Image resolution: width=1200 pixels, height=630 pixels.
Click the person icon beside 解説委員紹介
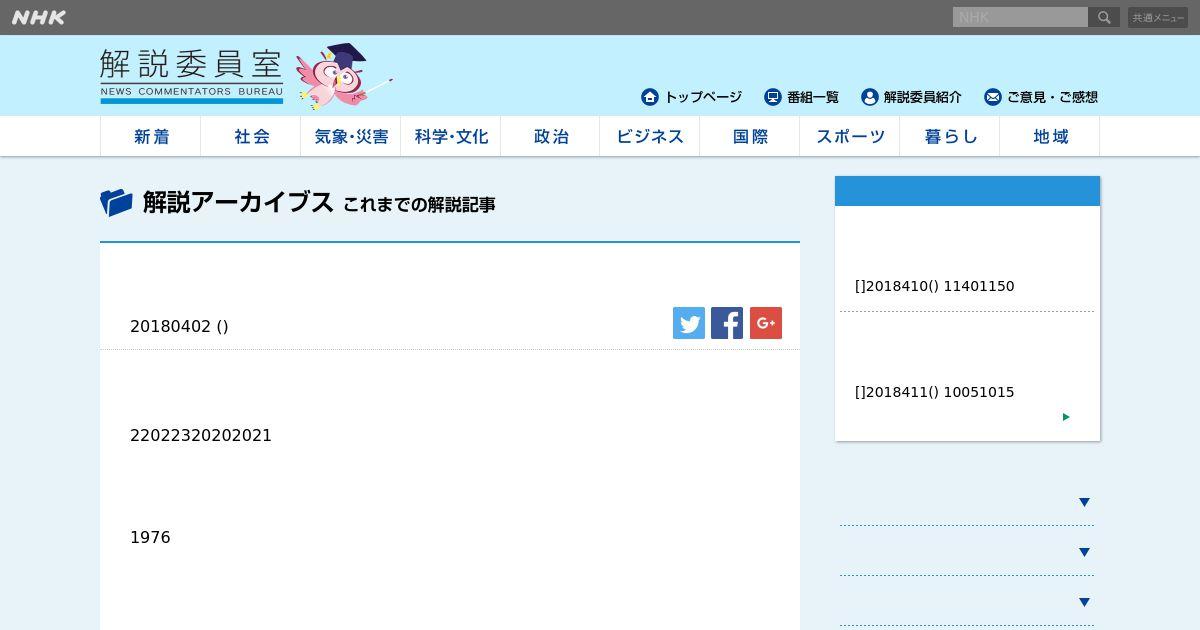(870, 97)
